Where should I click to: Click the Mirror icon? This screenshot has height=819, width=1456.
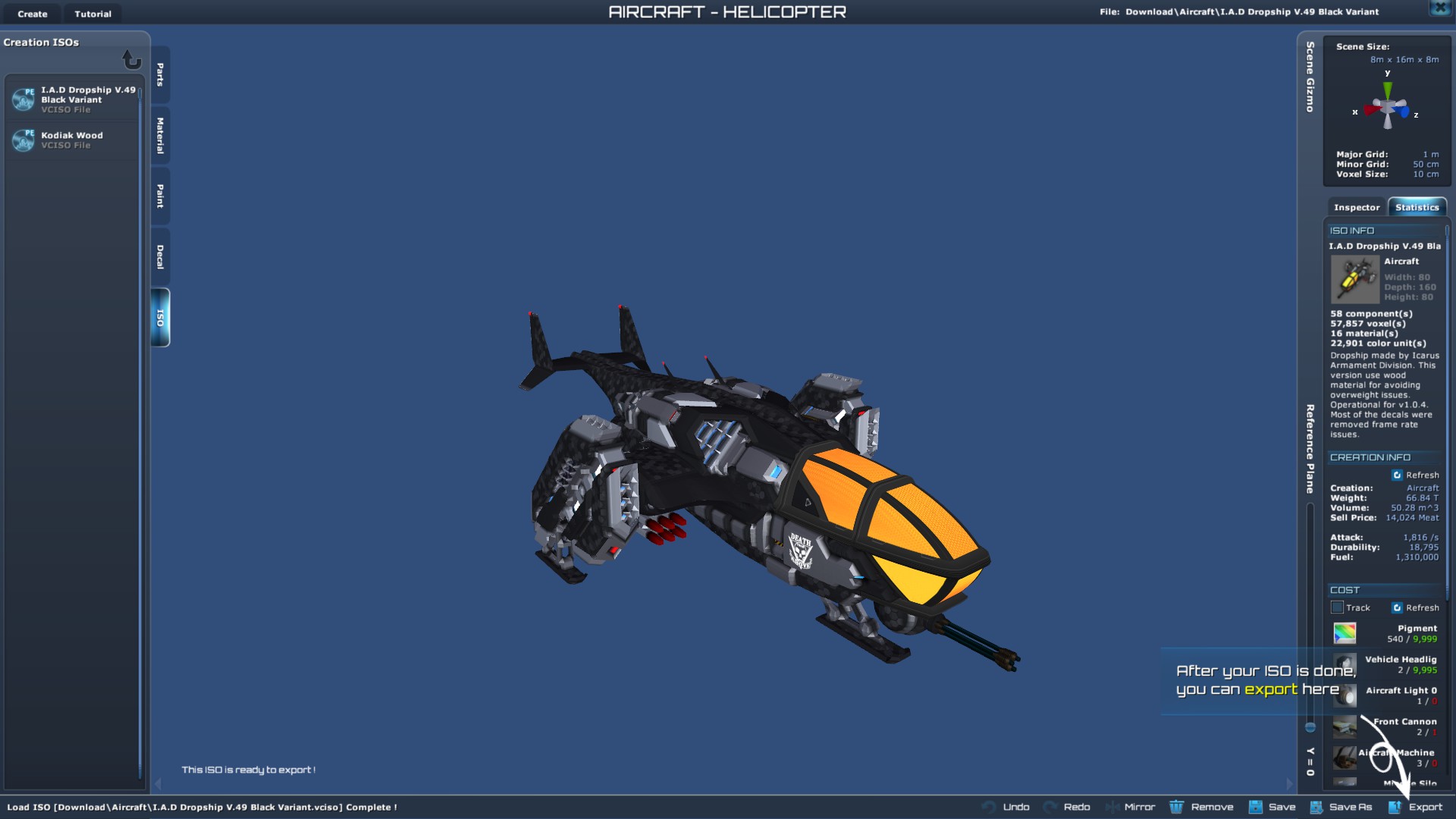click(x=1112, y=807)
